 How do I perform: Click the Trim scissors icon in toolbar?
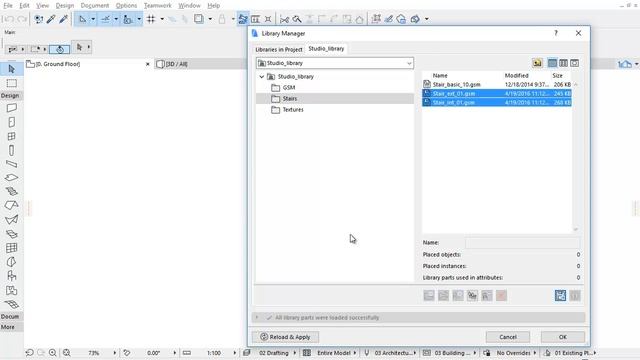284,19
